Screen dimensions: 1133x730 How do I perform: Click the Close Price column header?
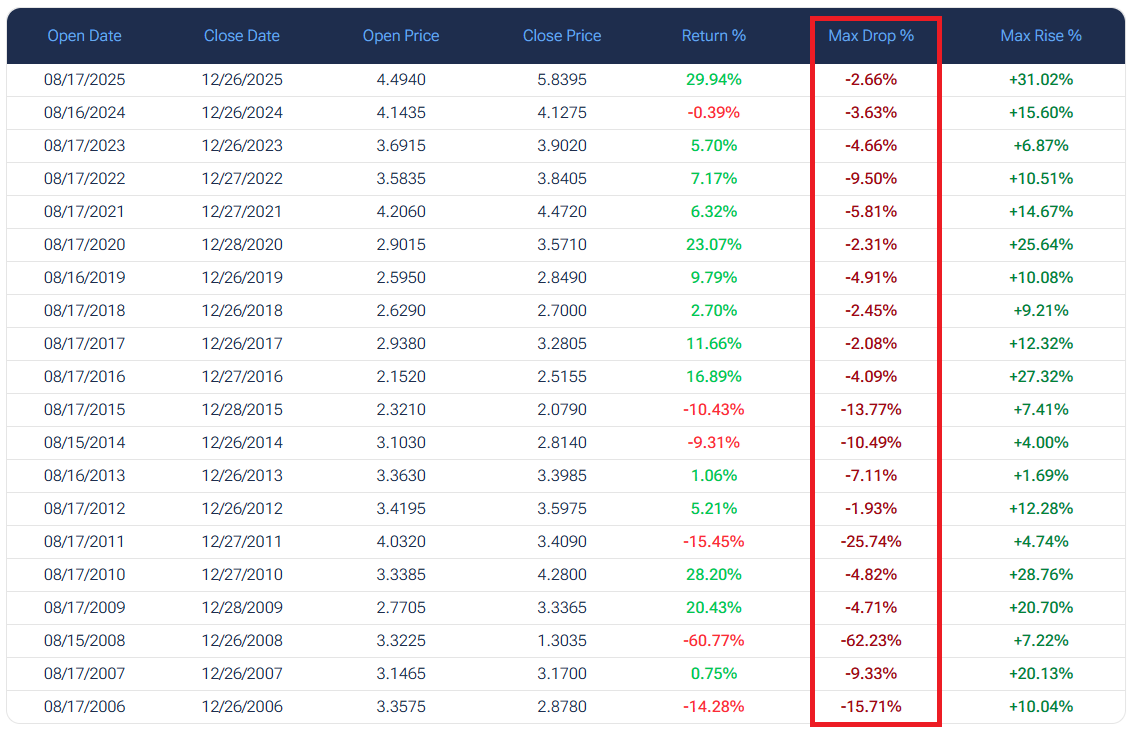[561, 35]
